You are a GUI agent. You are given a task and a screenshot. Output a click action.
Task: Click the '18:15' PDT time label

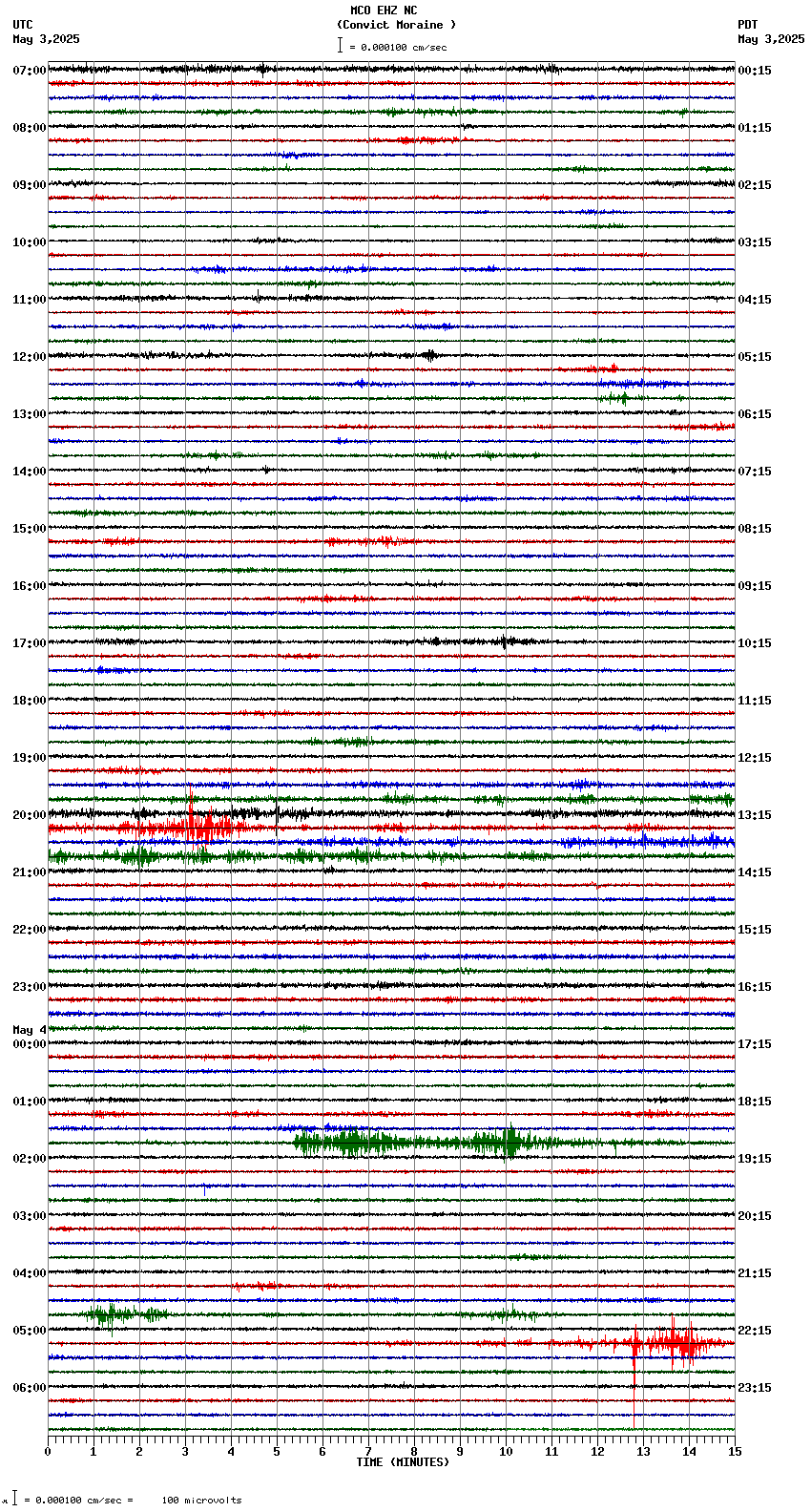[755, 1102]
